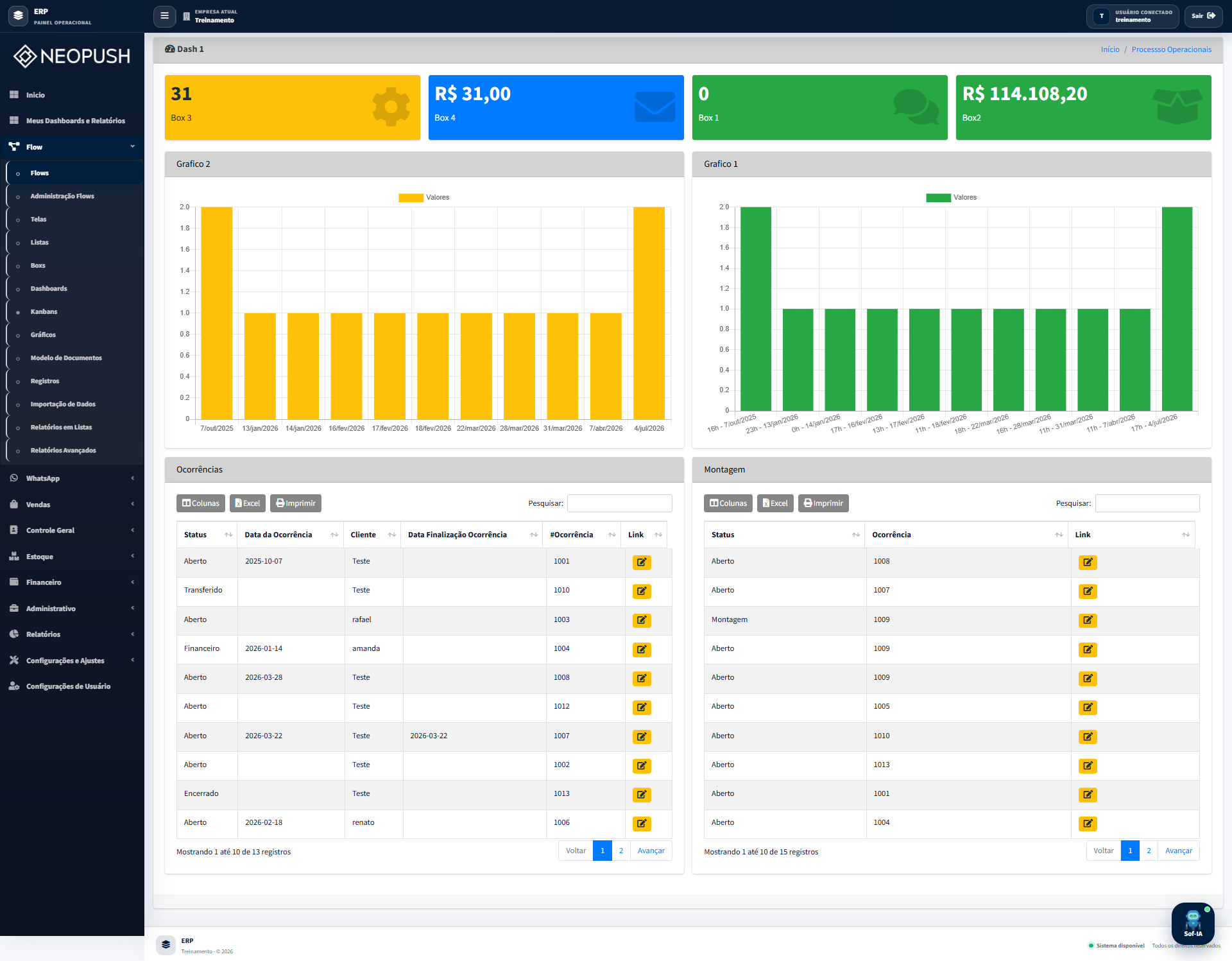
Task: Sort Ocorrências table by Cliente column
Action: click(x=372, y=535)
